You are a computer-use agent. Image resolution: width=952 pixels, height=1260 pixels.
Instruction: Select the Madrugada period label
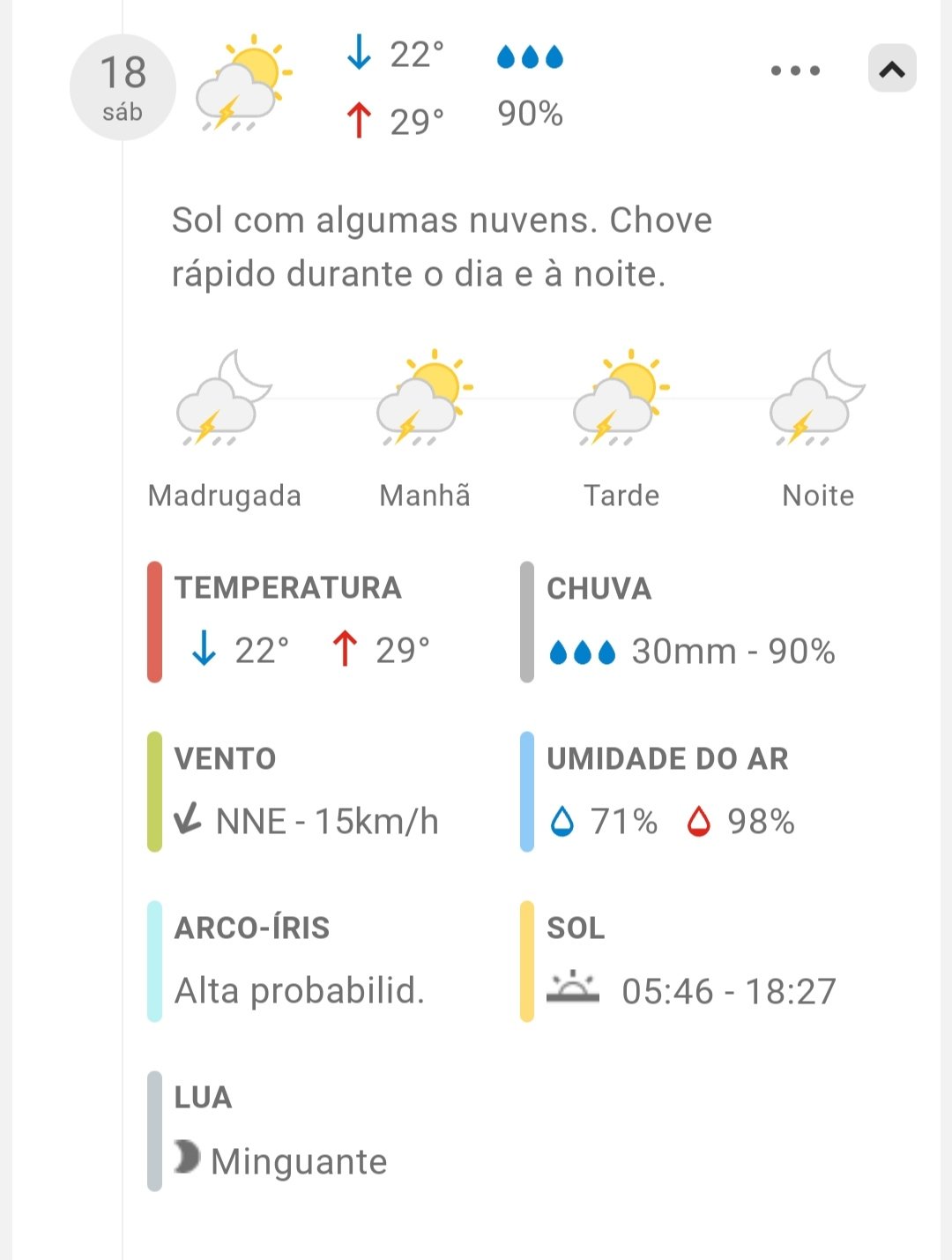click(225, 496)
